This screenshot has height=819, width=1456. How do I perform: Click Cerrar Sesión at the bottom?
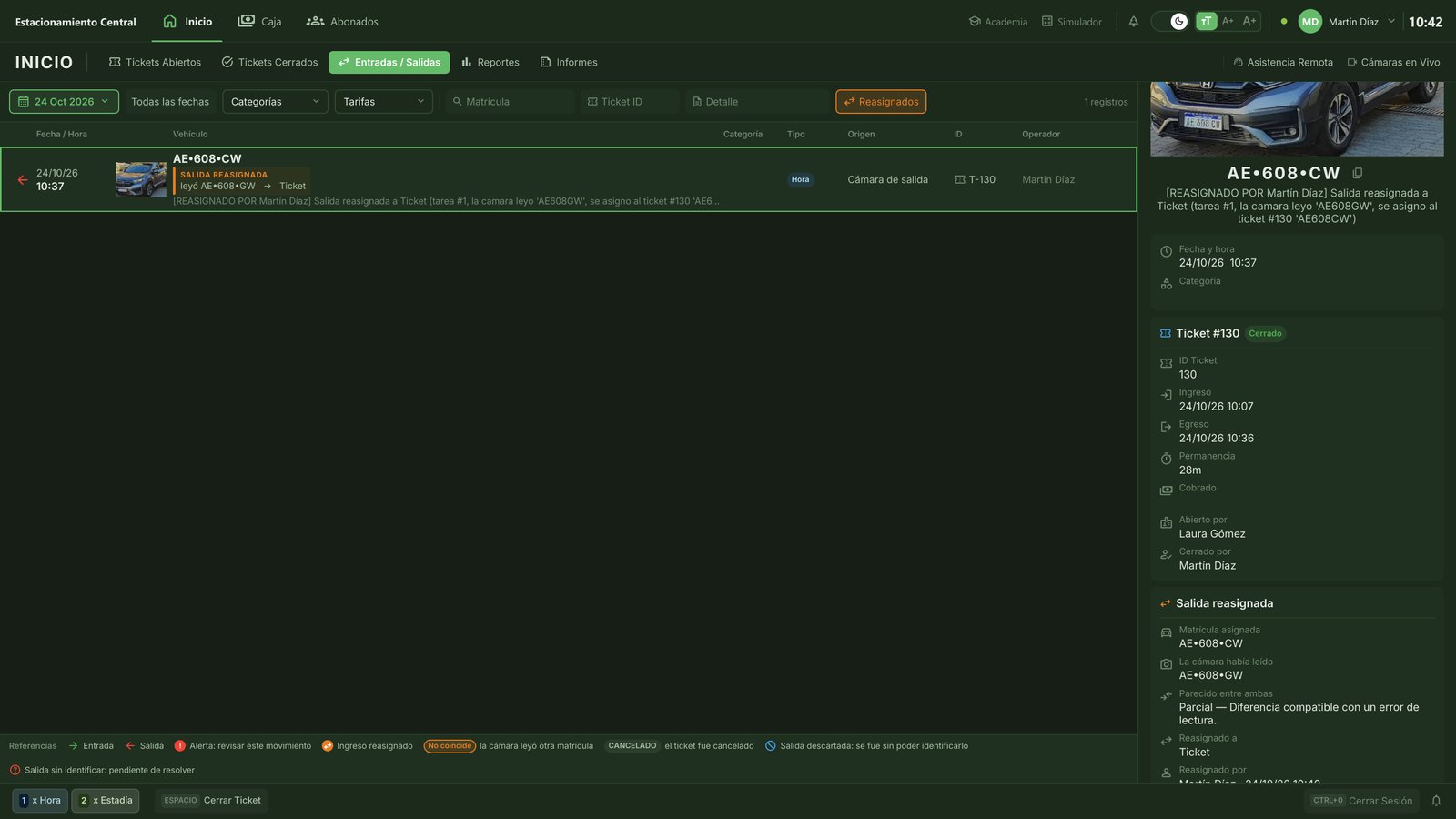tap(1361, 801)
